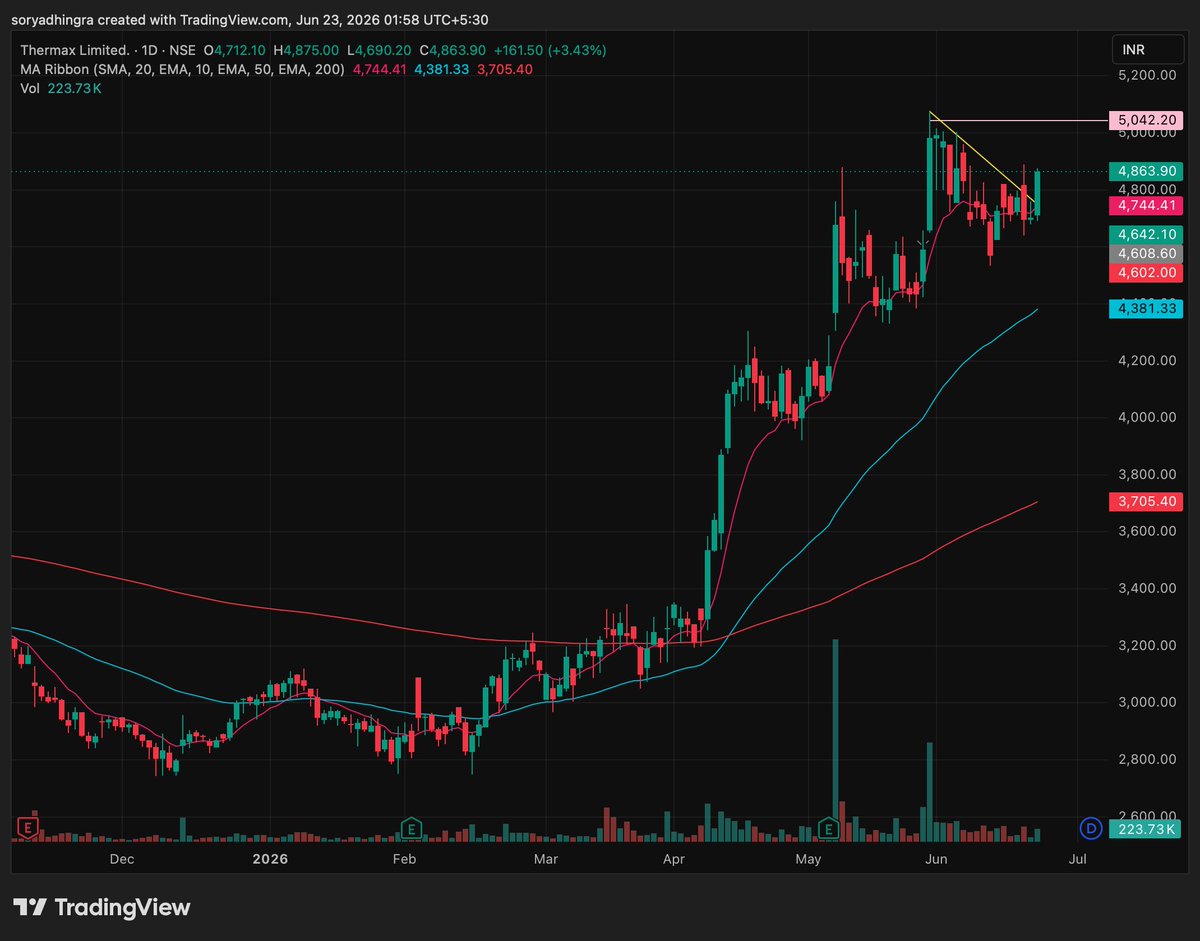Click the 223.73K value beside Vol legend
The width and height of the screenshot is (1200, 941).
point(73,88)
